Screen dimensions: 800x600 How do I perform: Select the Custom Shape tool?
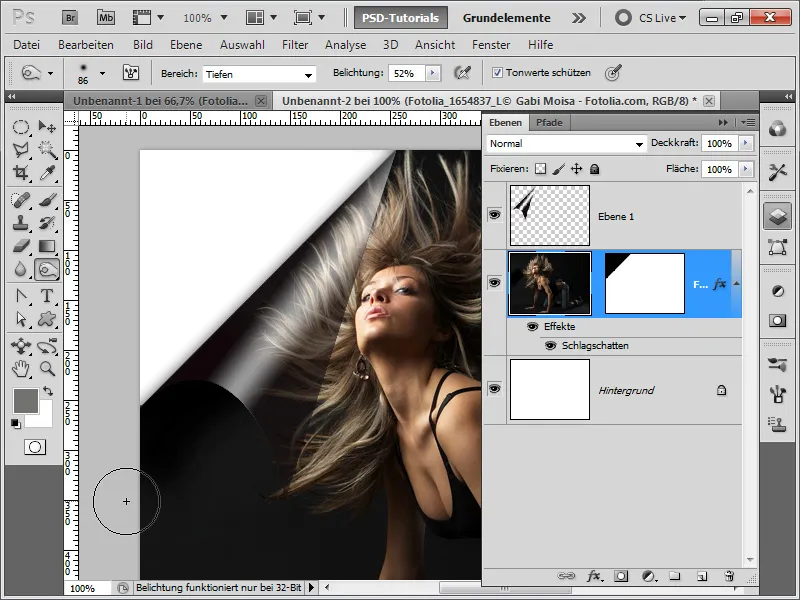pyautogui.click(x=47, y=319)
